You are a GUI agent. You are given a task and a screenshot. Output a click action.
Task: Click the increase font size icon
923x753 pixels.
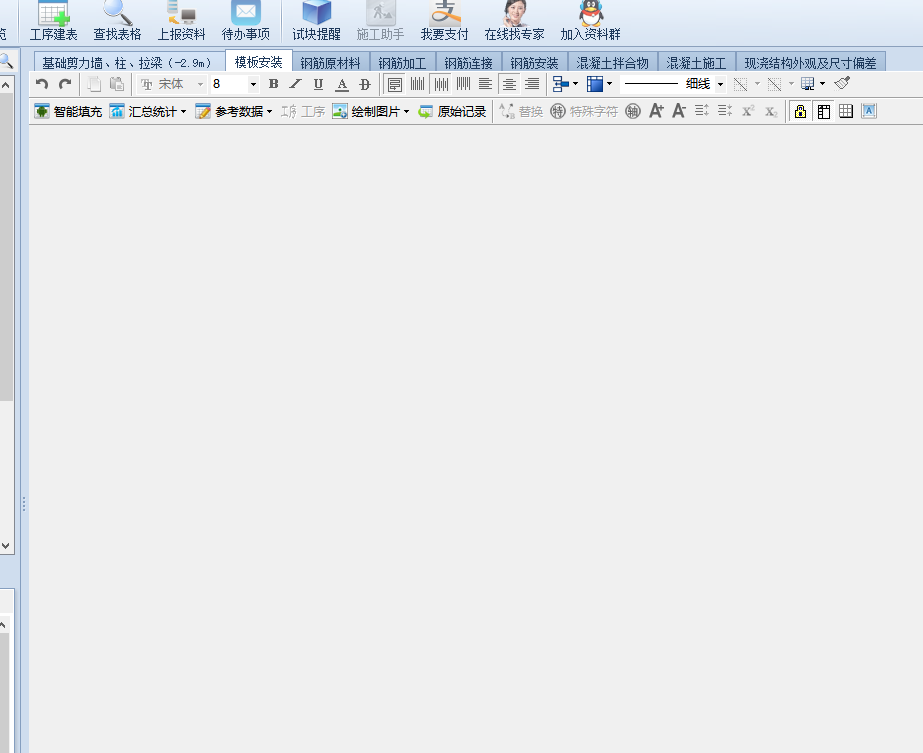tap(656, 111)
